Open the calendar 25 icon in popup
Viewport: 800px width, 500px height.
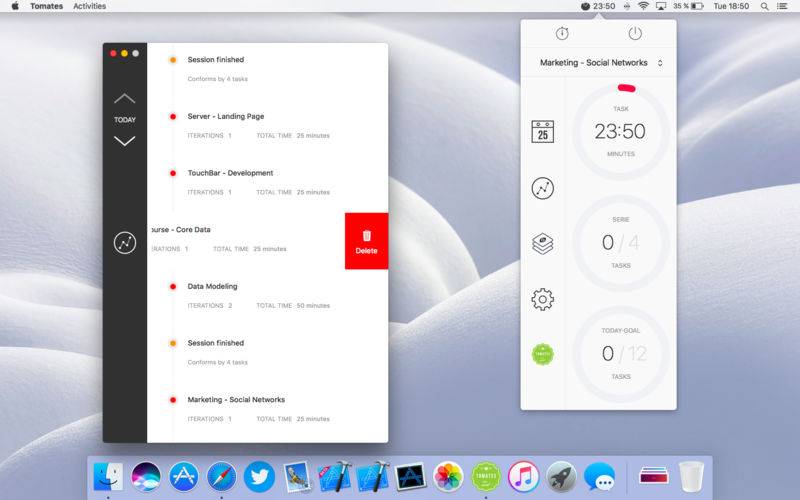[x=542, y=132]
